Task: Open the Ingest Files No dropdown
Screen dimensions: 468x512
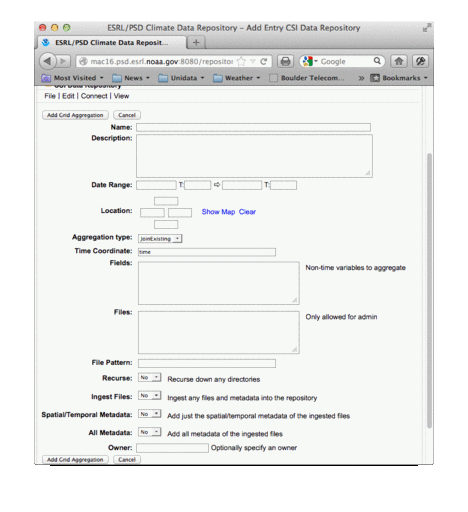Action: pos(150,396)
